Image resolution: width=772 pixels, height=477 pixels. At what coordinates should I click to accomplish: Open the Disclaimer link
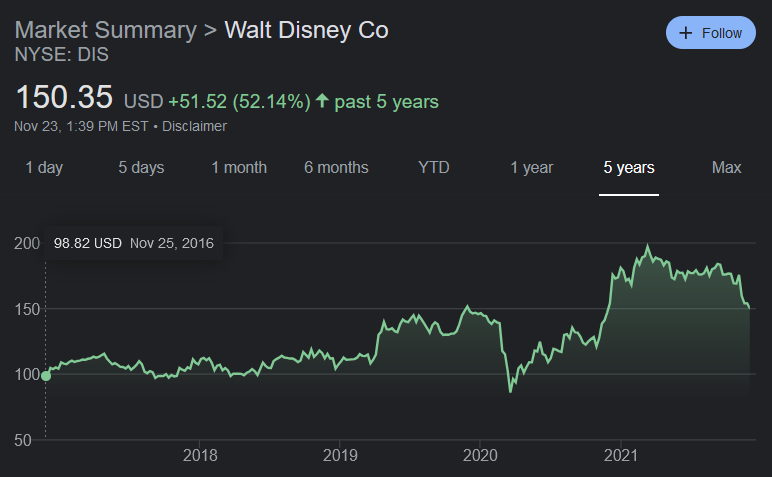[194, 126]
